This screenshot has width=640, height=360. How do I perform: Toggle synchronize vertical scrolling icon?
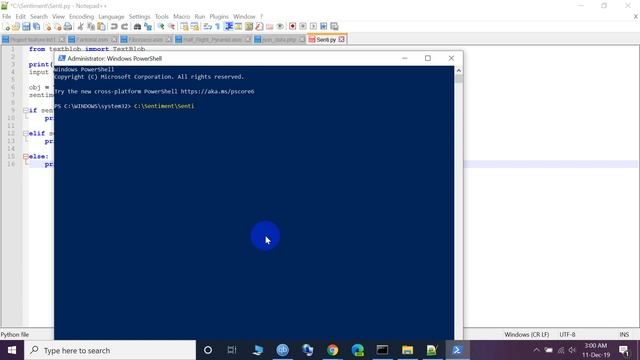(184, 27)
